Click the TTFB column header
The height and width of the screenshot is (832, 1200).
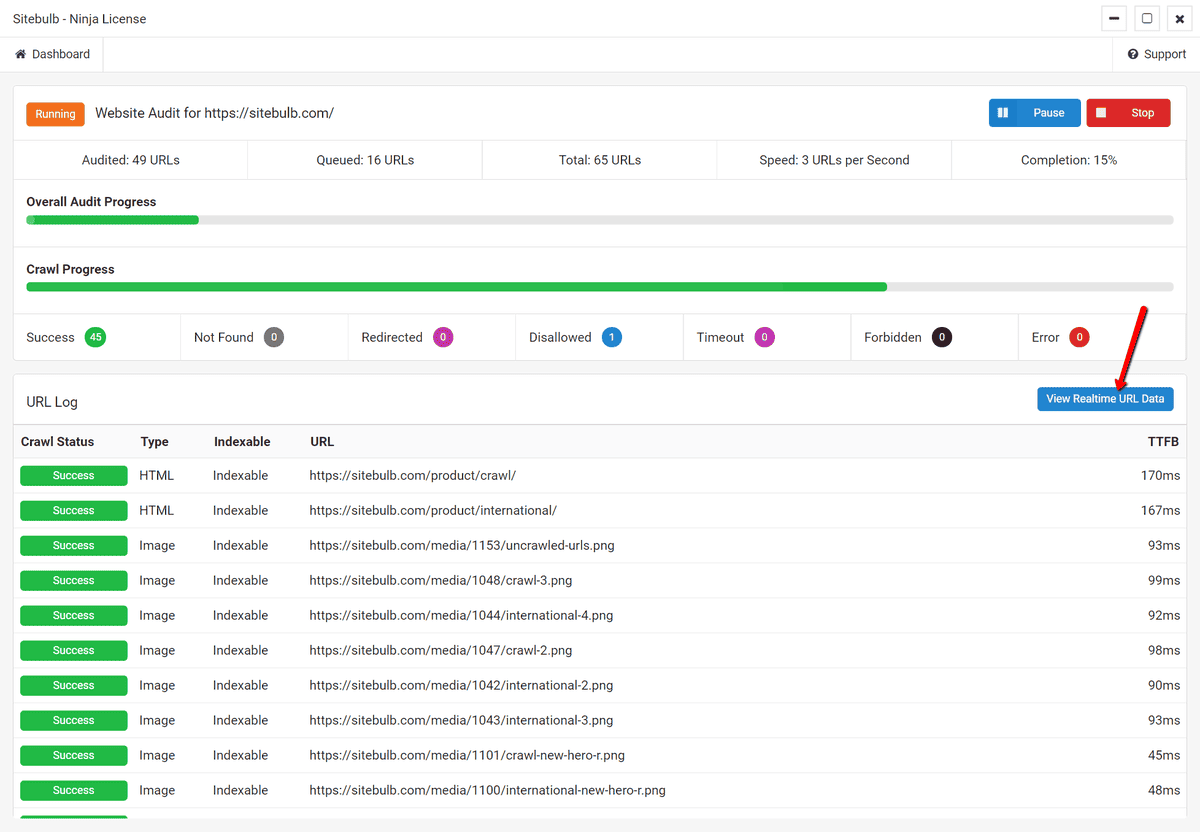(1163, 441)
